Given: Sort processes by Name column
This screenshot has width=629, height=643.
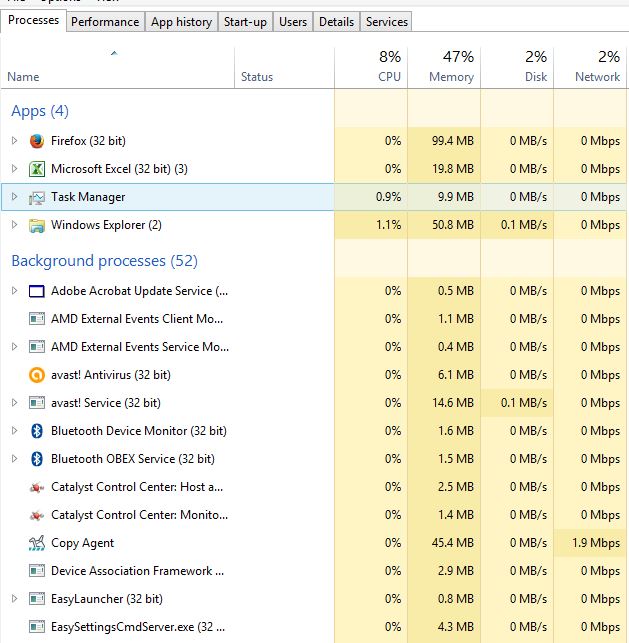Looking at the screenshot, I should pyautogui.click(x=117, y=68).
